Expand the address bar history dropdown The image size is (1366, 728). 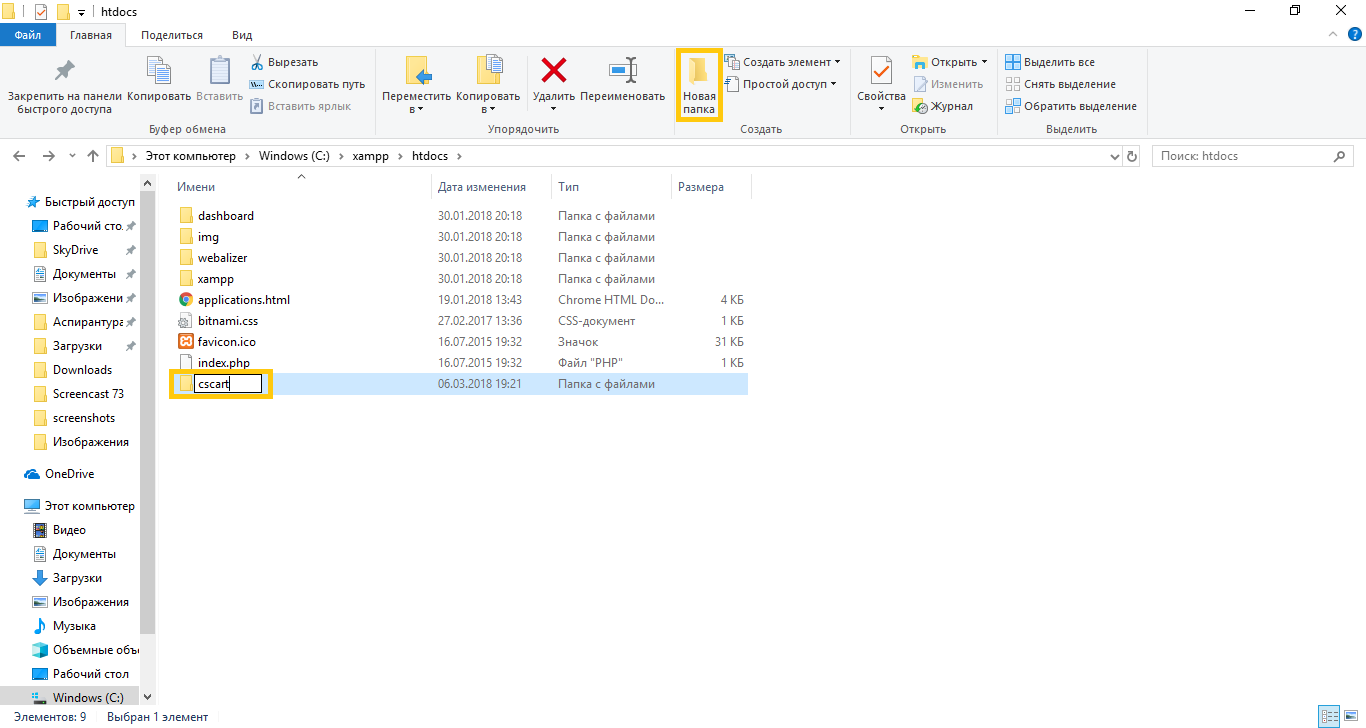tap(1116, 157)
